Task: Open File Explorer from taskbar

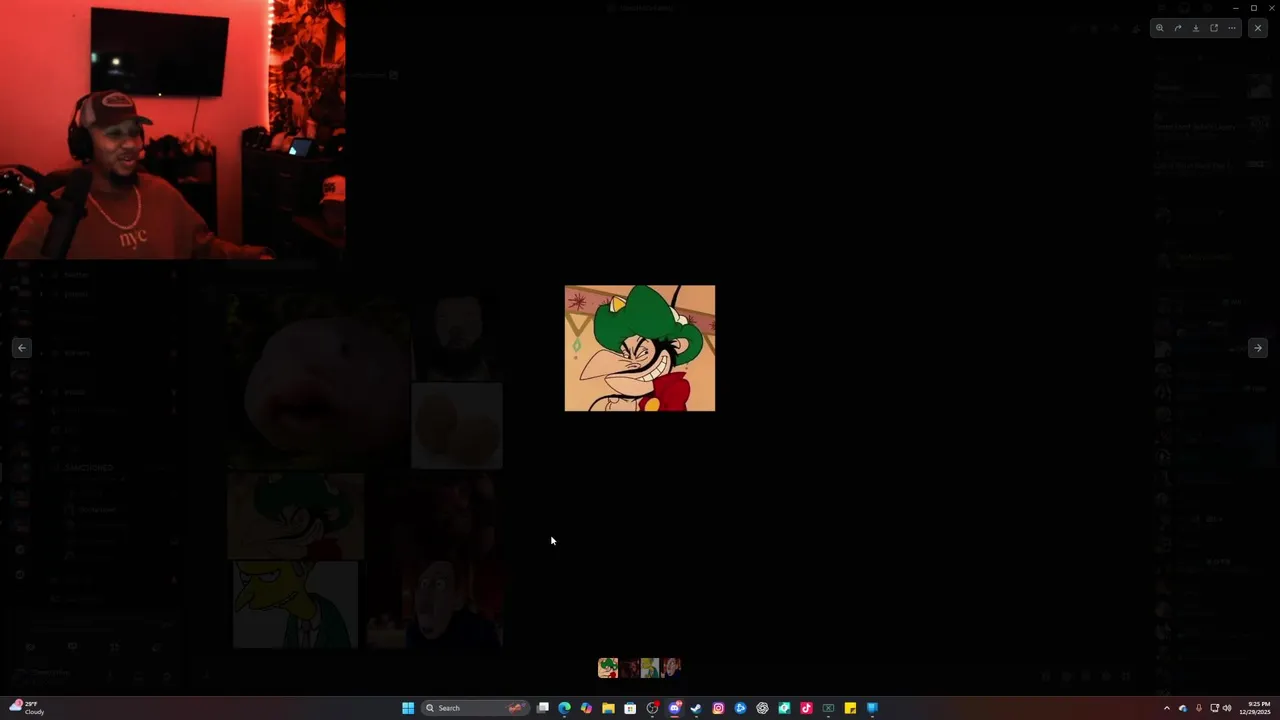Action: point(608,708)
